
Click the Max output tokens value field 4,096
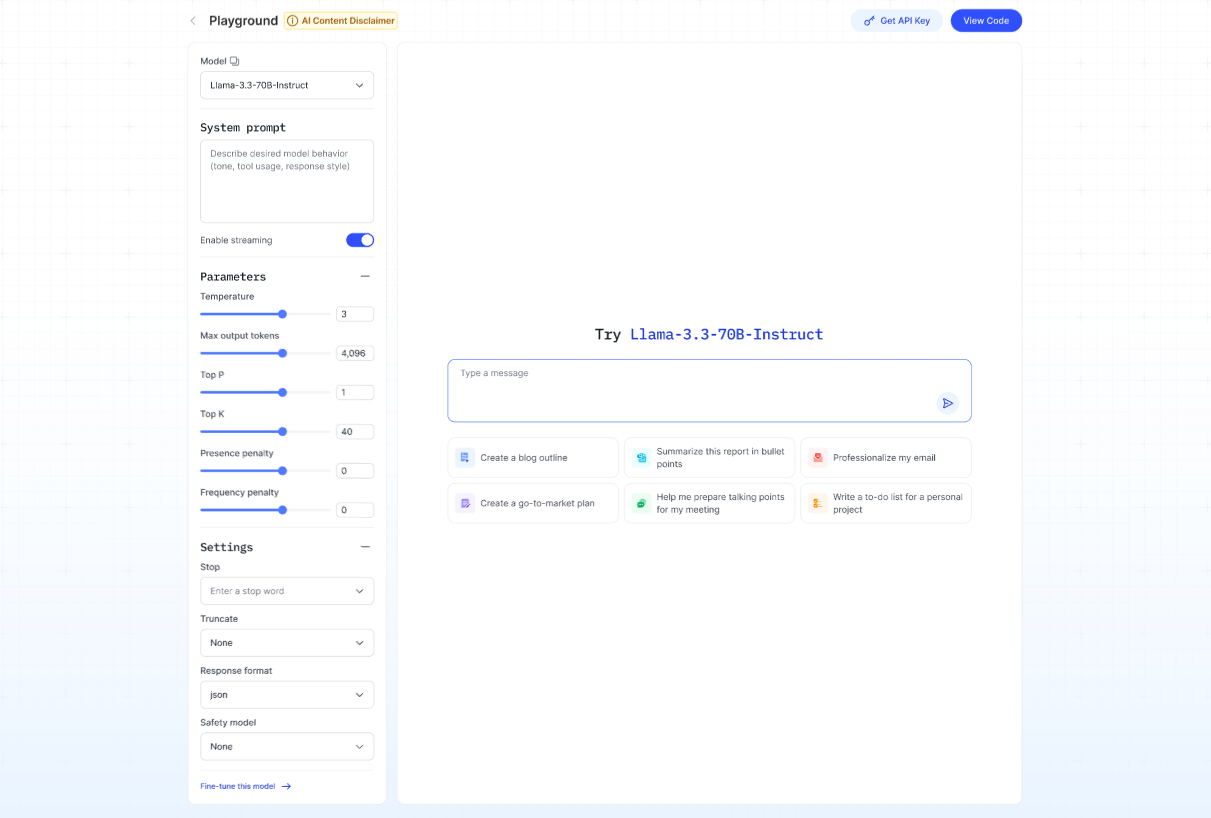(x=355, y=353)
